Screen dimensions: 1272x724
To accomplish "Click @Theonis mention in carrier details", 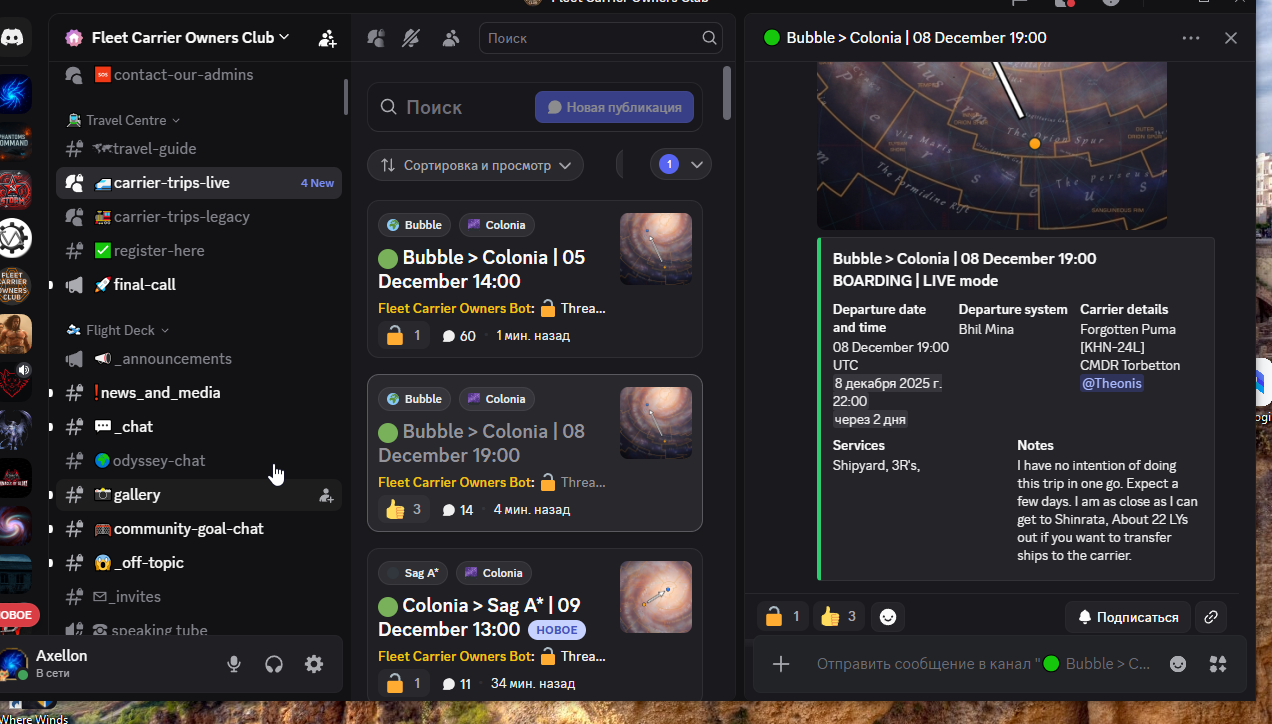I will pyautogui.click(x=1111, y=383).
